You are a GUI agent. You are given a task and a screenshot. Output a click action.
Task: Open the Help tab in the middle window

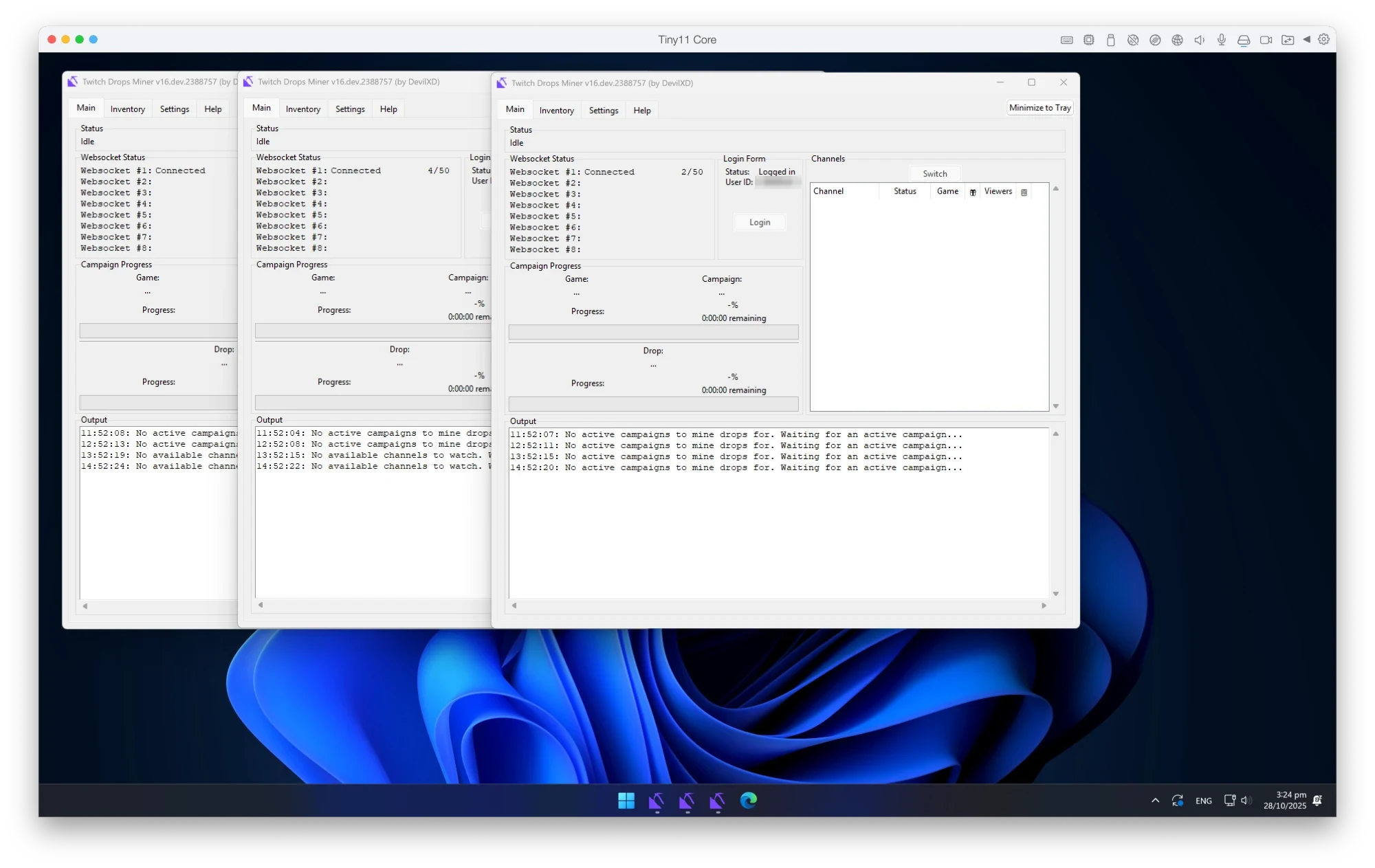(388, 109)
